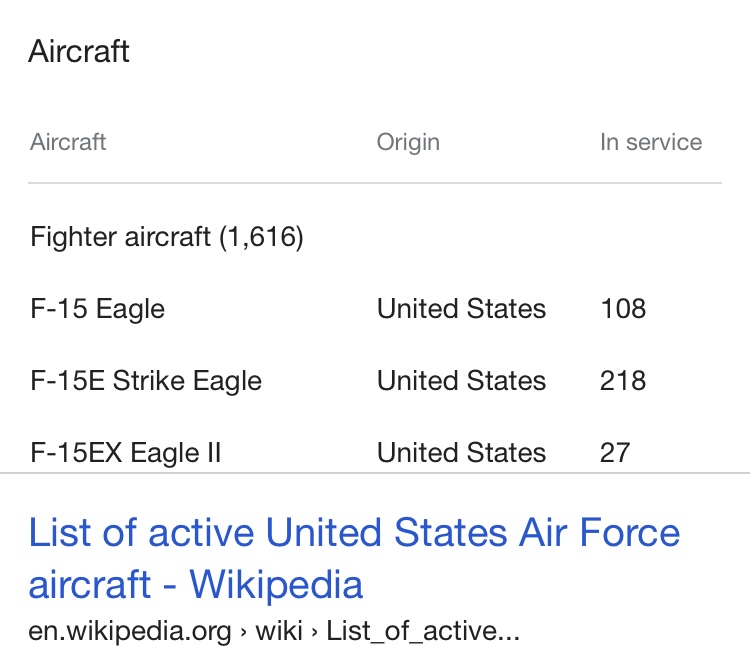Click the 108 in-service value
Image resolution: width=750 pixels, height=646 pixels.
click(623, 308)
